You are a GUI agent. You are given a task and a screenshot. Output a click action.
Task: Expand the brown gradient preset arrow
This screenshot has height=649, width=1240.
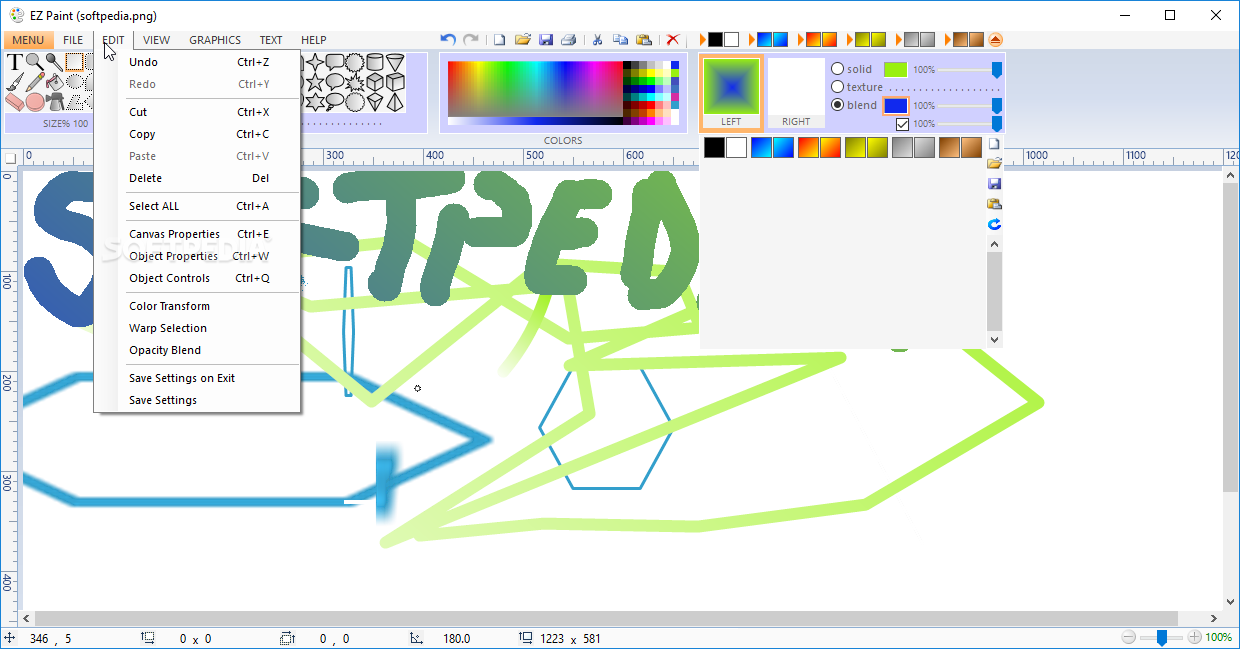pos(947,40)
